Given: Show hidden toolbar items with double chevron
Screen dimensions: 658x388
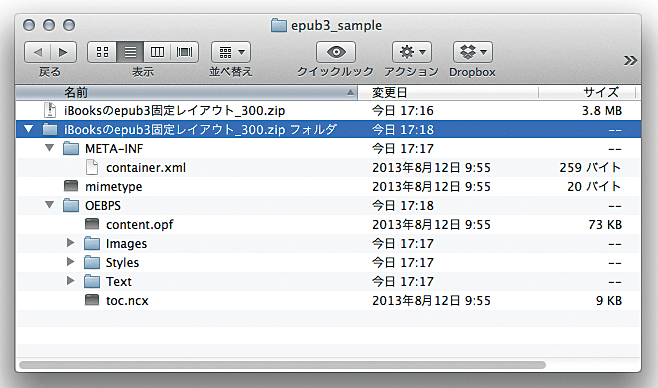Looking at the screenshot, I should tap(630, 61).
